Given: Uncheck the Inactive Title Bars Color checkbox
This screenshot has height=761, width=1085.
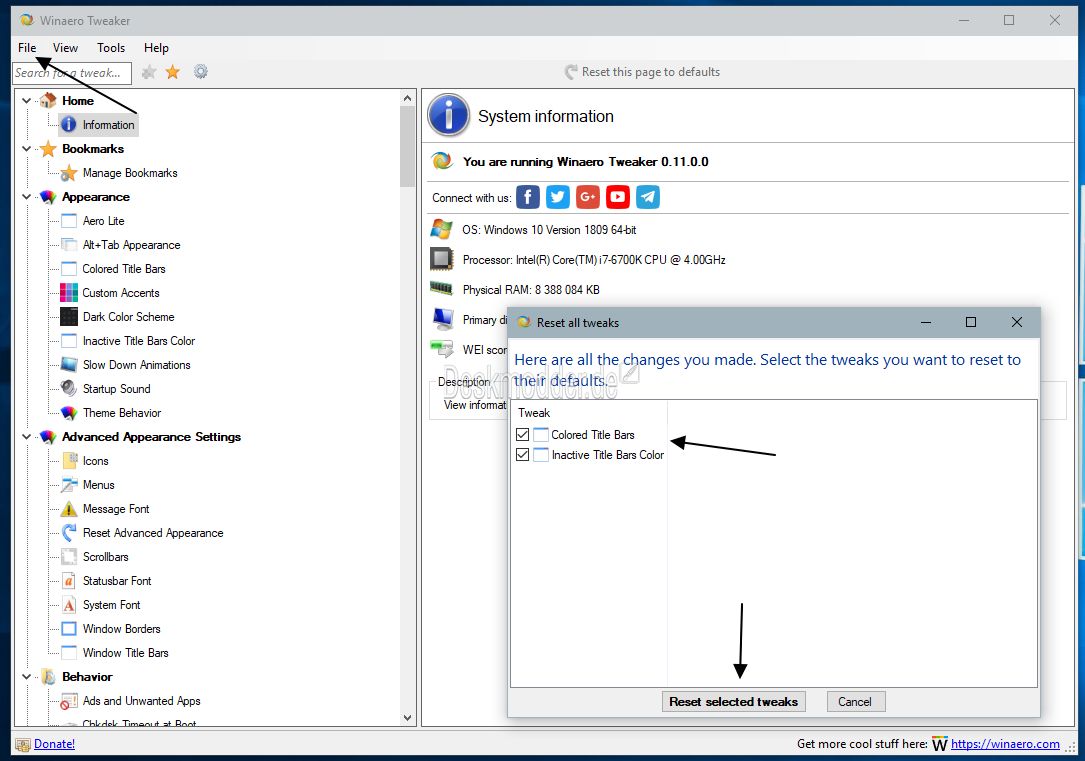Looking at the screenshot, I should pos(522,455).
